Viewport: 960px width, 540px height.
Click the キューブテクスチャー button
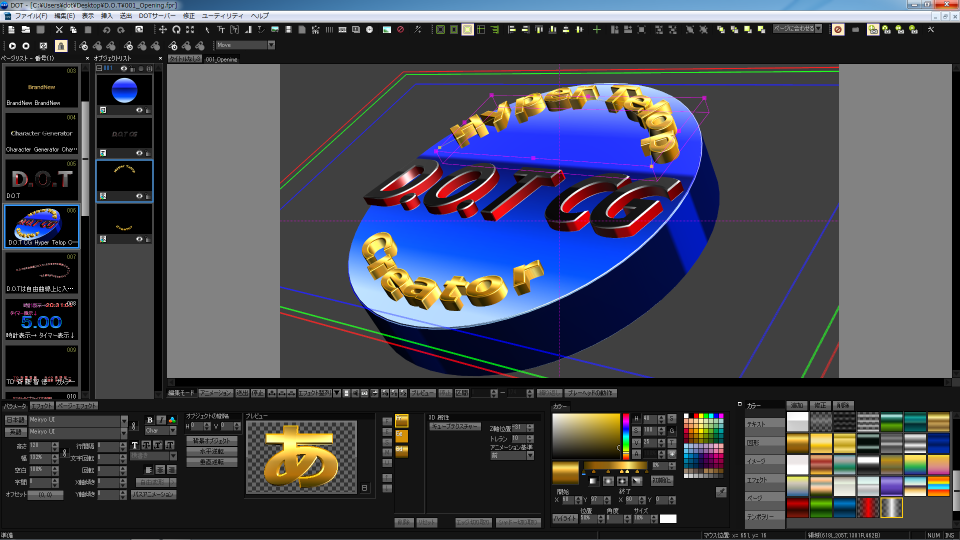coord(455,427)
